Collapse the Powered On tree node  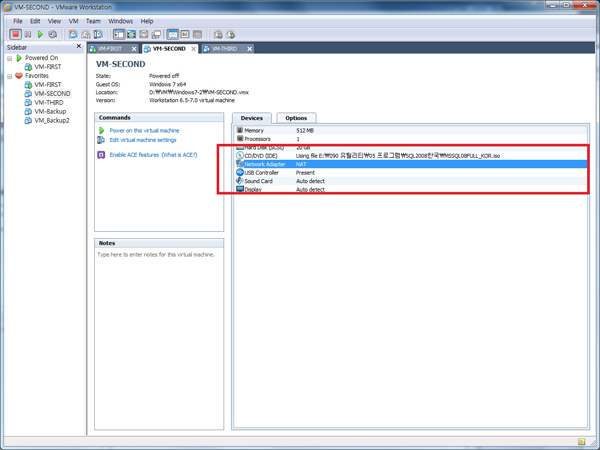[x=10, y=59]
